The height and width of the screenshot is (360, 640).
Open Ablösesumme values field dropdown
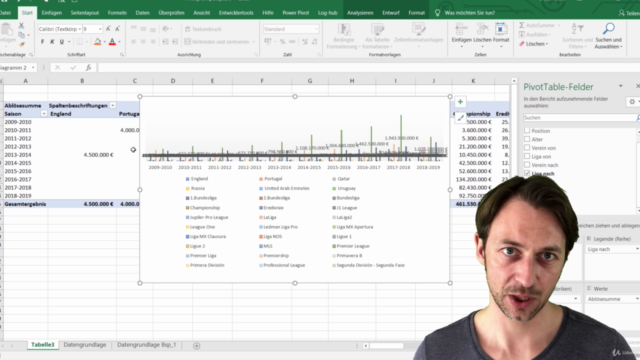coord(637,299)
